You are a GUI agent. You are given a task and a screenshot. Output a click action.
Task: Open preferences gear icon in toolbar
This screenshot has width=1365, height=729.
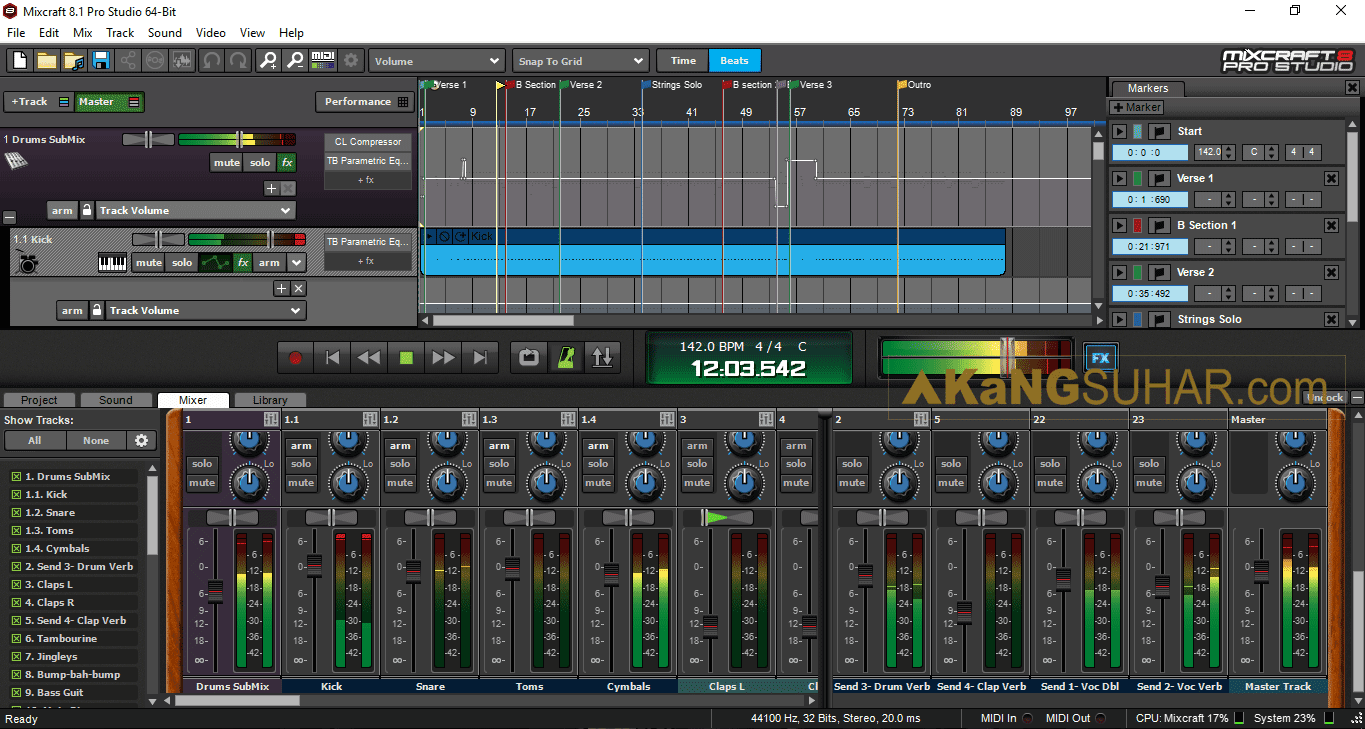click(x=351, y=61)
